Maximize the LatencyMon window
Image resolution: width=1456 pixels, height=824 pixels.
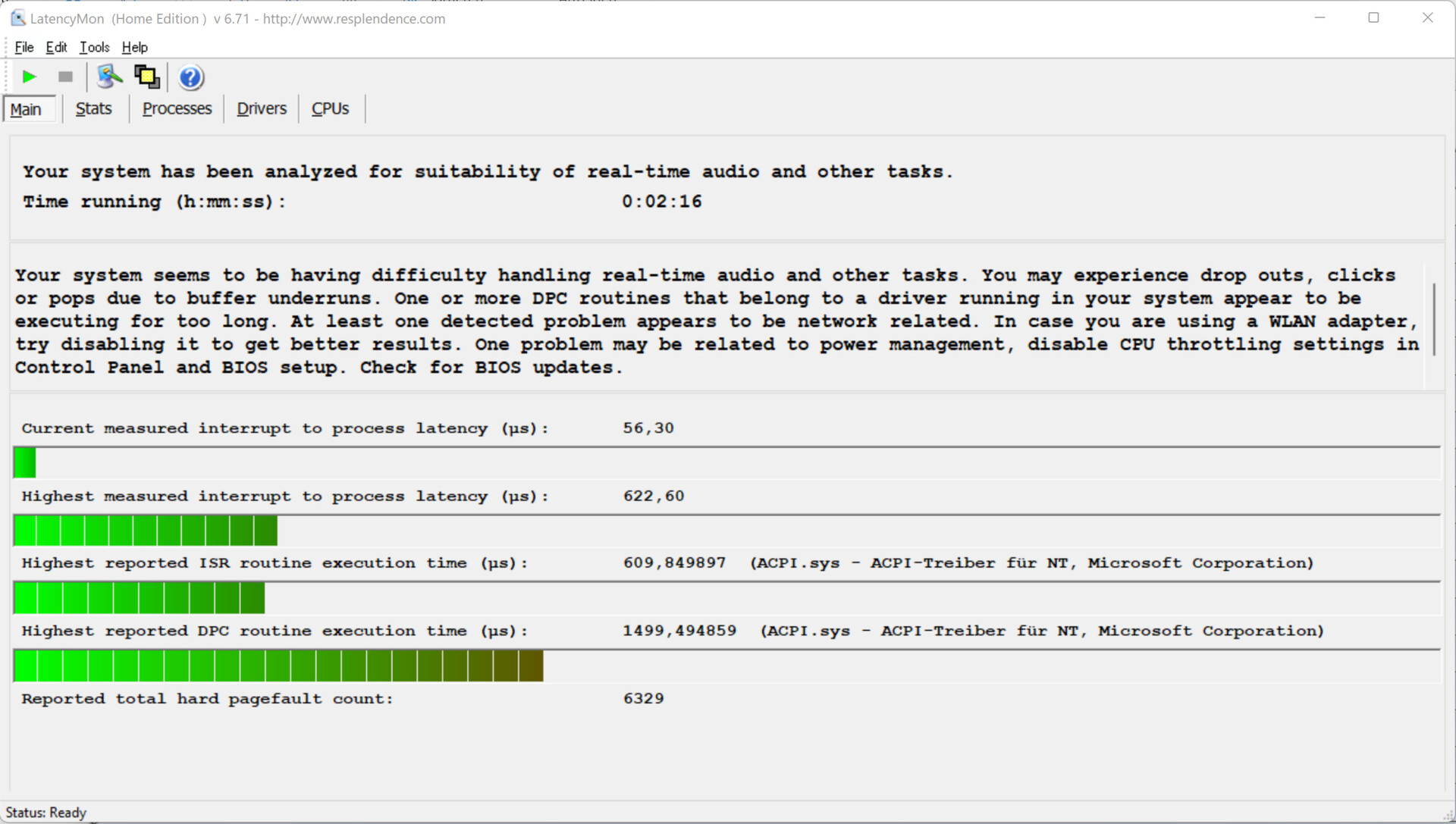1373,17
